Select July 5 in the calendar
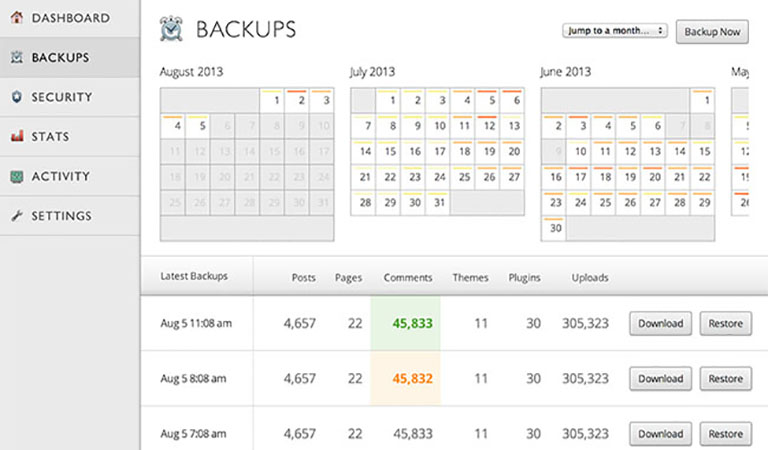 tap(487, 100)
